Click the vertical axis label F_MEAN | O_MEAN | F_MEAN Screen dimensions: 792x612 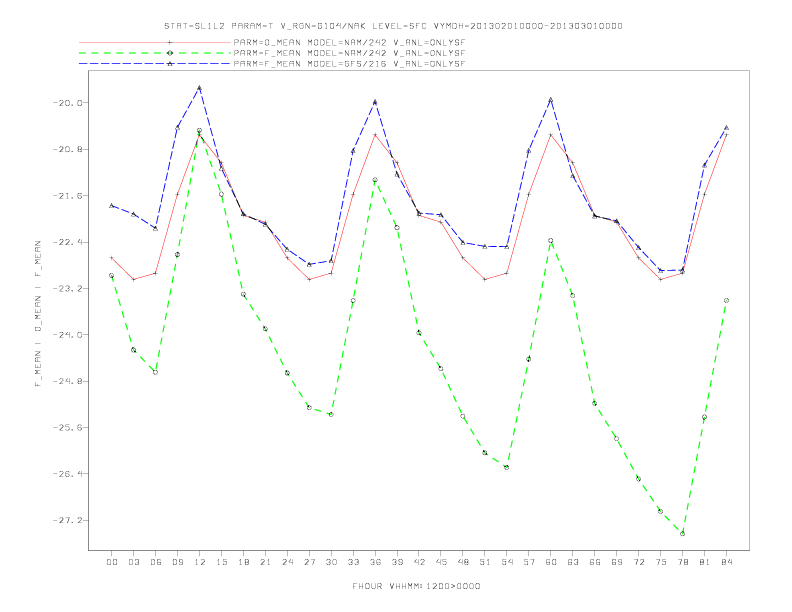[38, 314]
